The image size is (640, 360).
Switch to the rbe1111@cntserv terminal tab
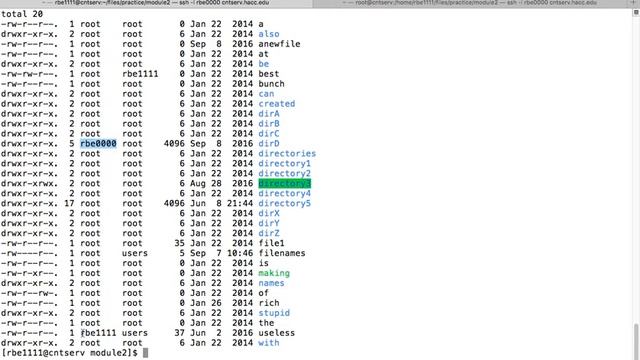pyautogui.click(x=156, y=3)
